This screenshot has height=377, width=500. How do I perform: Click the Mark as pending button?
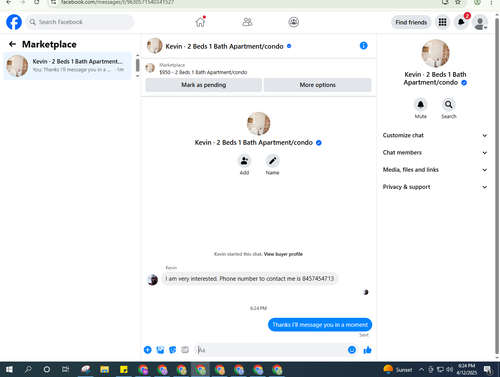pyautogui.click(x=203, y=85)
